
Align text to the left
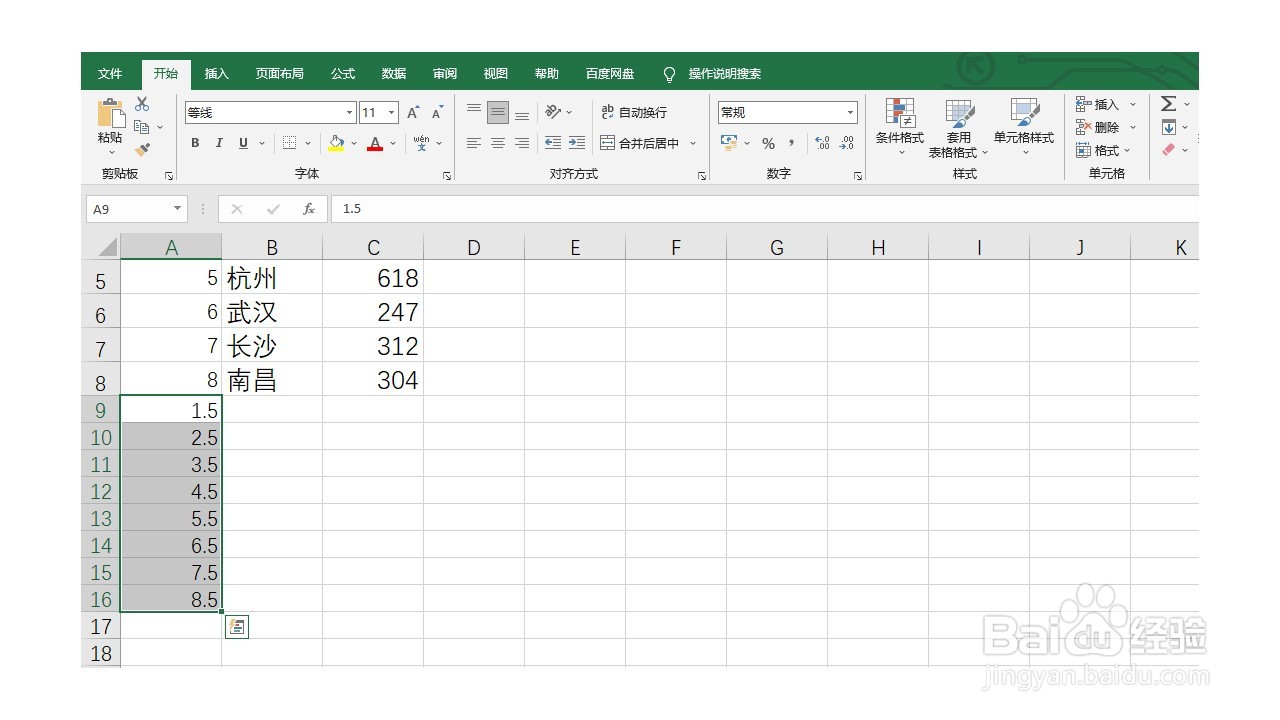[474, 143]
